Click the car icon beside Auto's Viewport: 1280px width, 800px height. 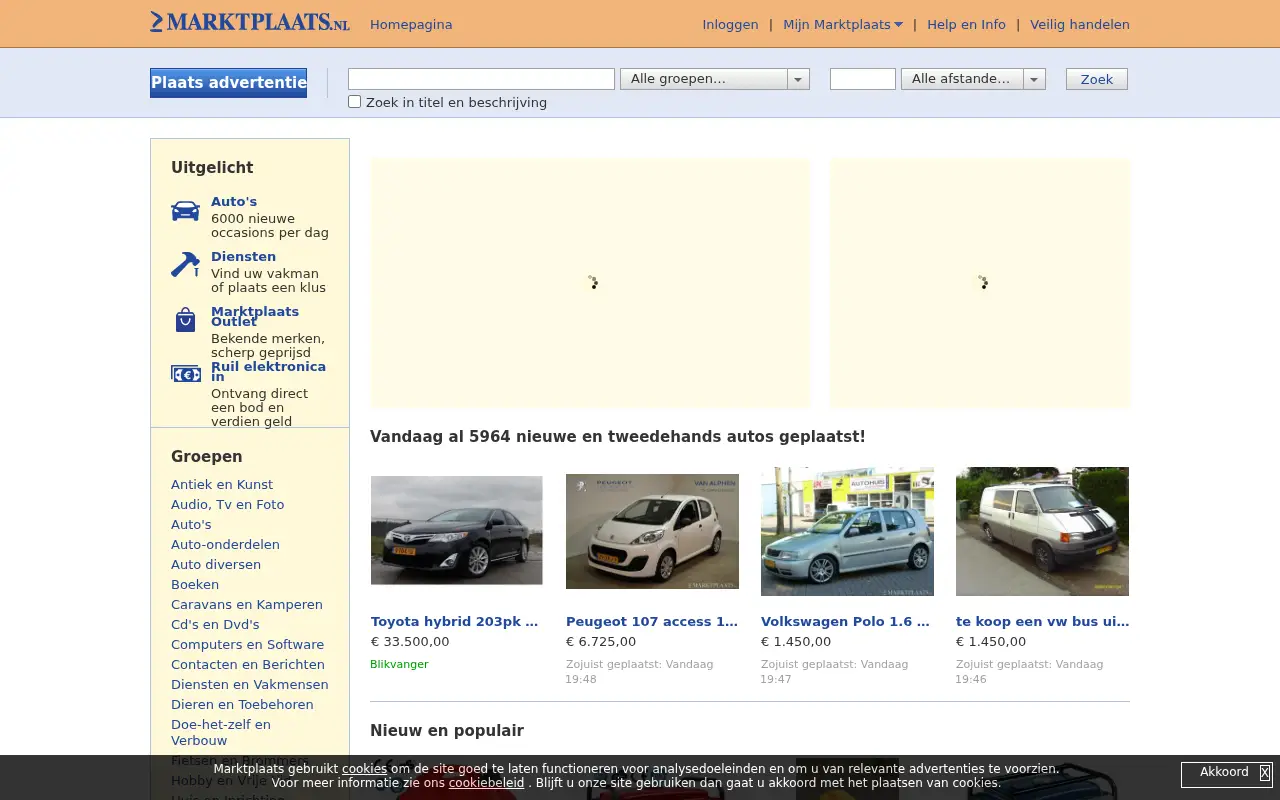[x=185, y=211]
